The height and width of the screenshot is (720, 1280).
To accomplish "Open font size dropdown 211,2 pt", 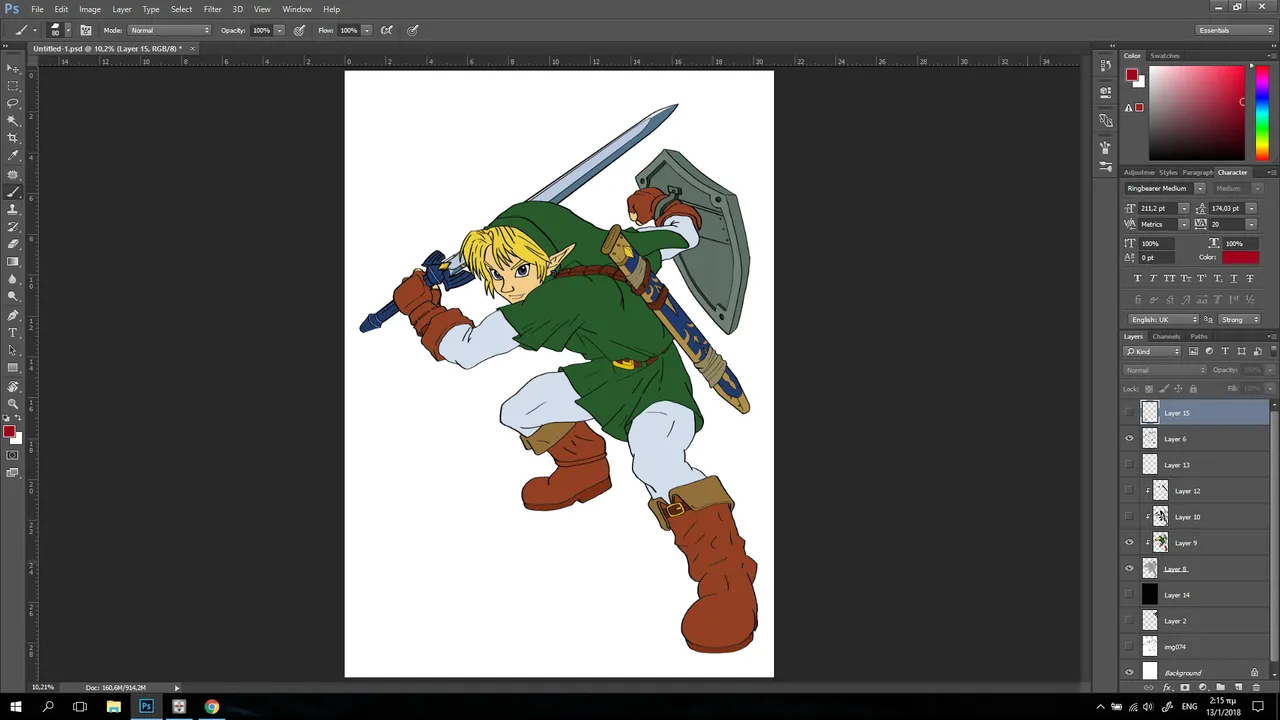I will (x=1183, y=208).
